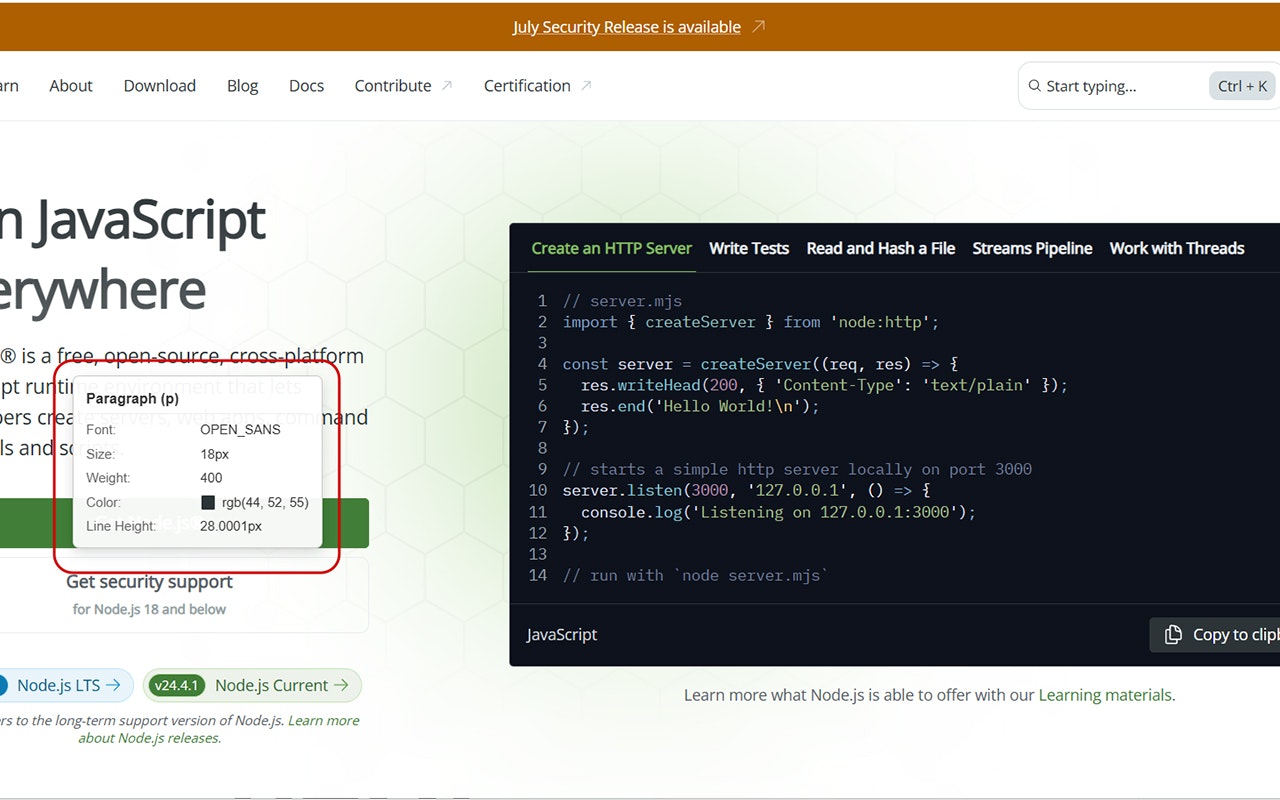Click the arrow icon in Node.js LTS pill
Image resolution: width=1280 pixels, height=800 pixels.
coord(113,685)
